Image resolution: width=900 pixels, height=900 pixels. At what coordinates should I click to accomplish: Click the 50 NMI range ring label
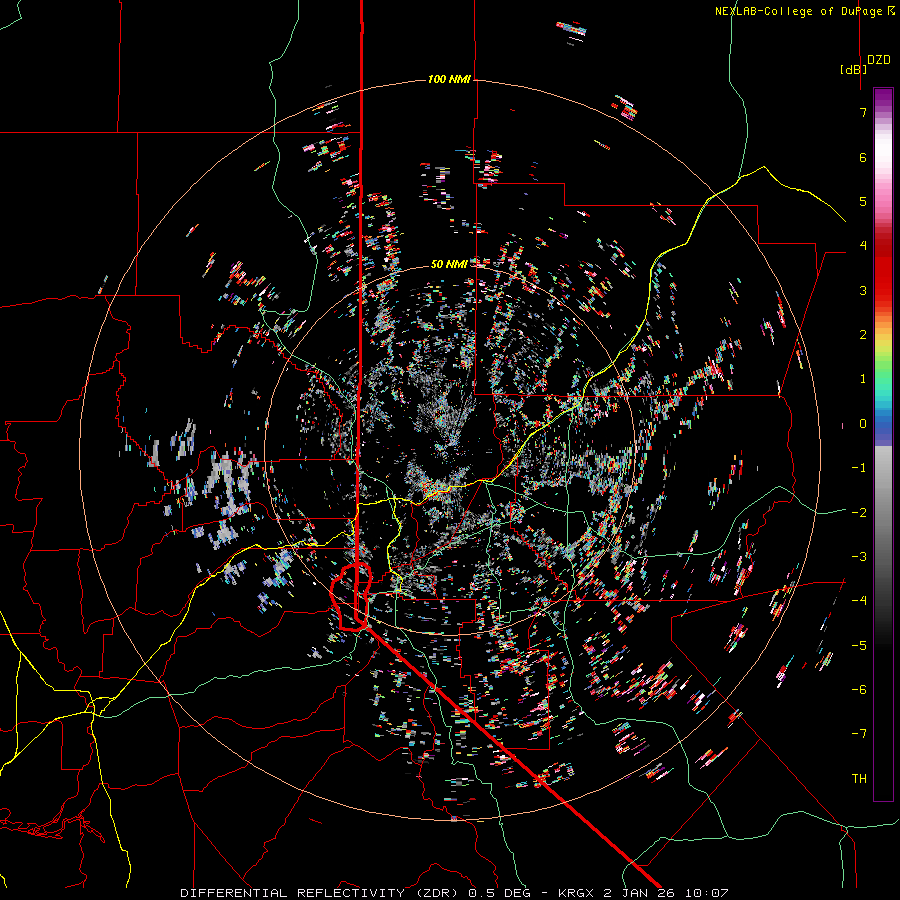click(449, 264)
